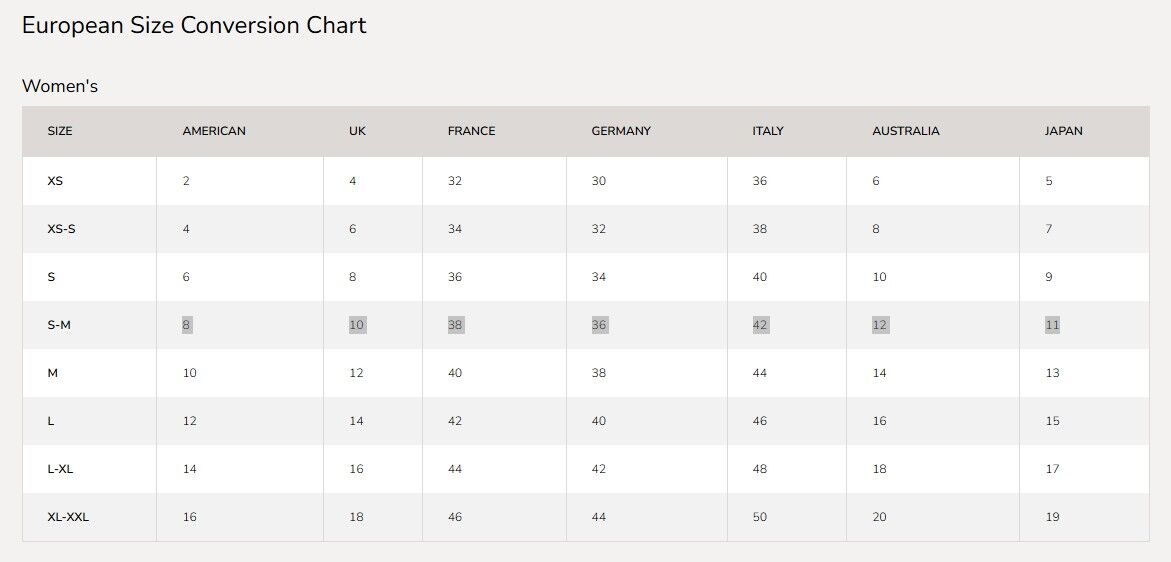This screenshot has width=1171, height=562.
Task: Click the European Size Conversion Chart title
Action: point(194,25)
